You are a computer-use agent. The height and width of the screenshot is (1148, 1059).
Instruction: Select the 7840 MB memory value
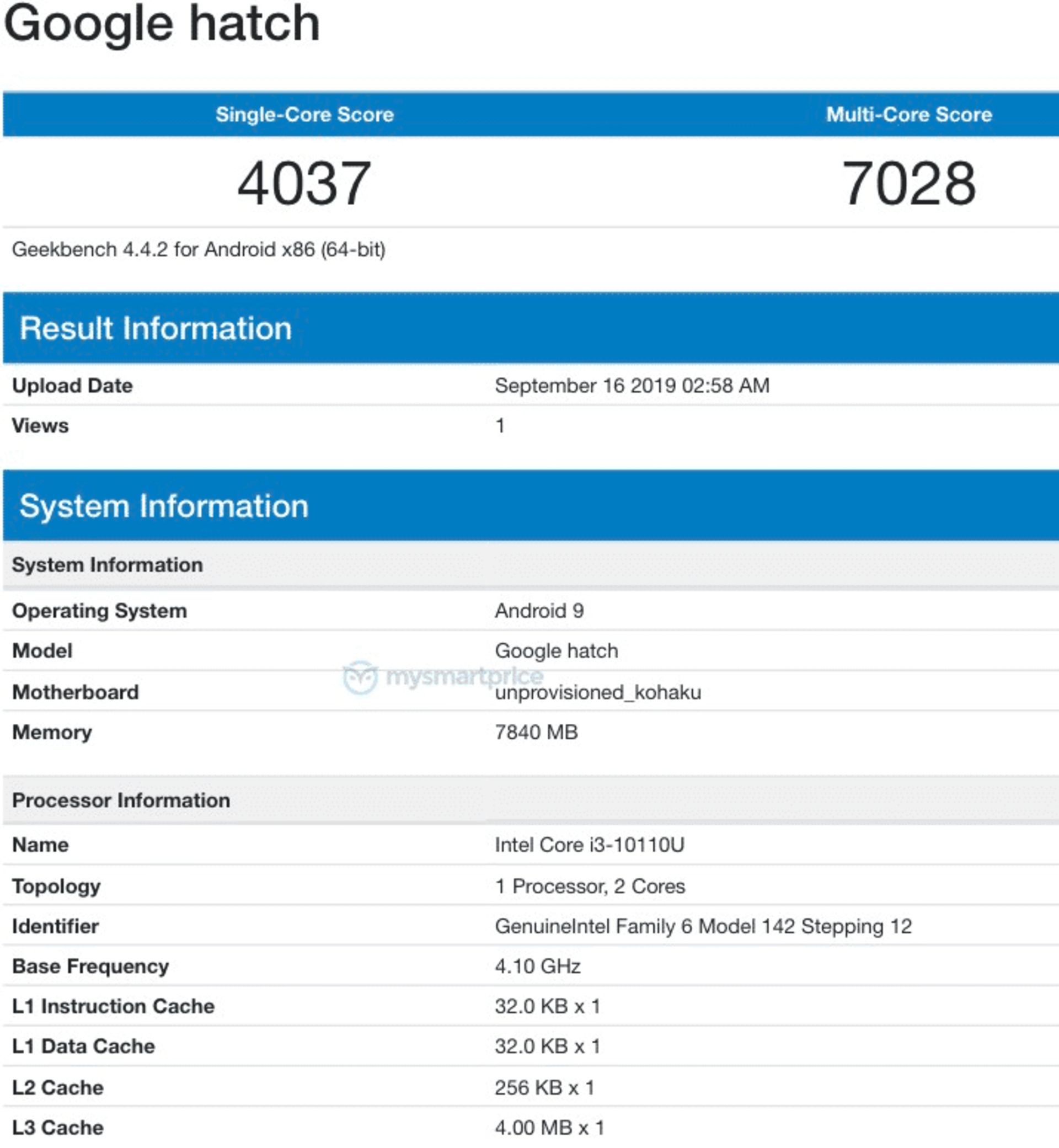pyautogui.click(x=536, y=733)
